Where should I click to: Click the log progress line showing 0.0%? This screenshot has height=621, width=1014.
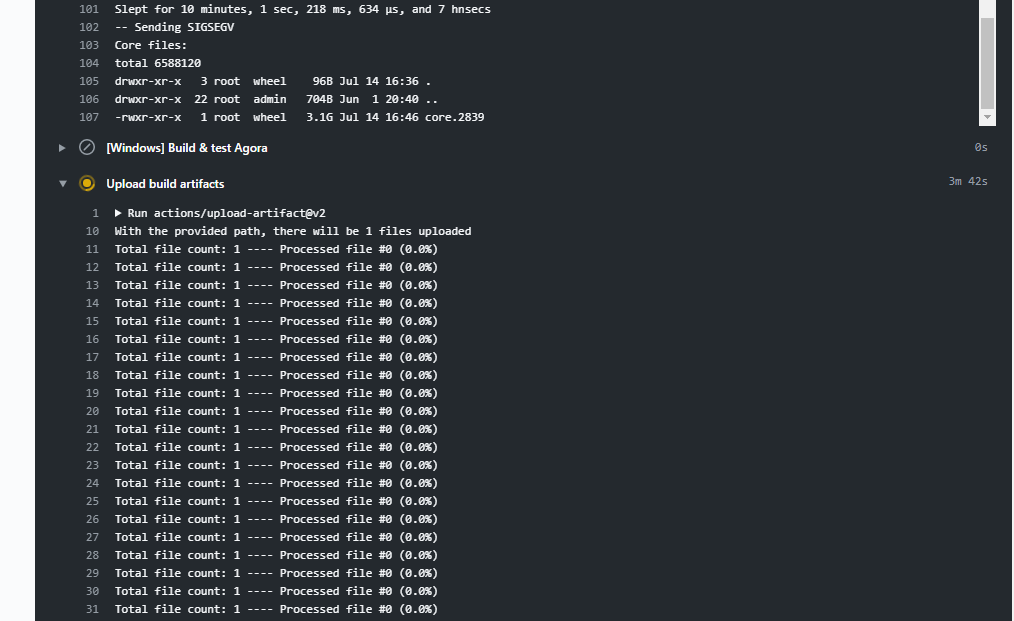[277, 248]
